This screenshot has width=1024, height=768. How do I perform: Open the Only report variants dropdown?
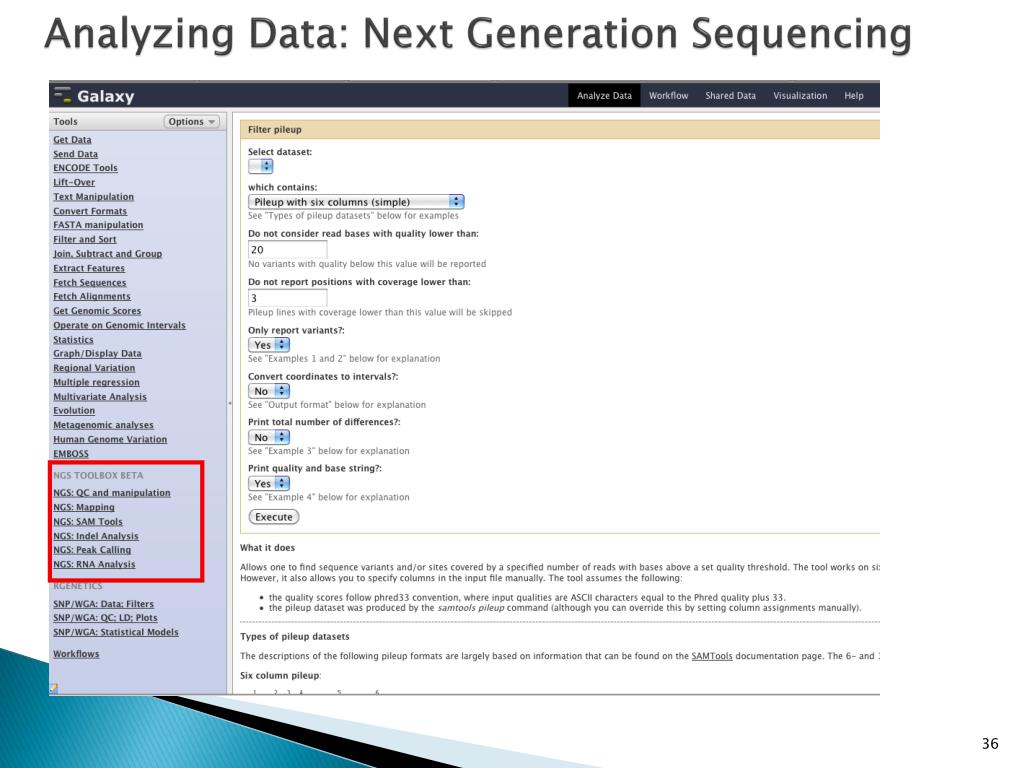click(268, 345)
